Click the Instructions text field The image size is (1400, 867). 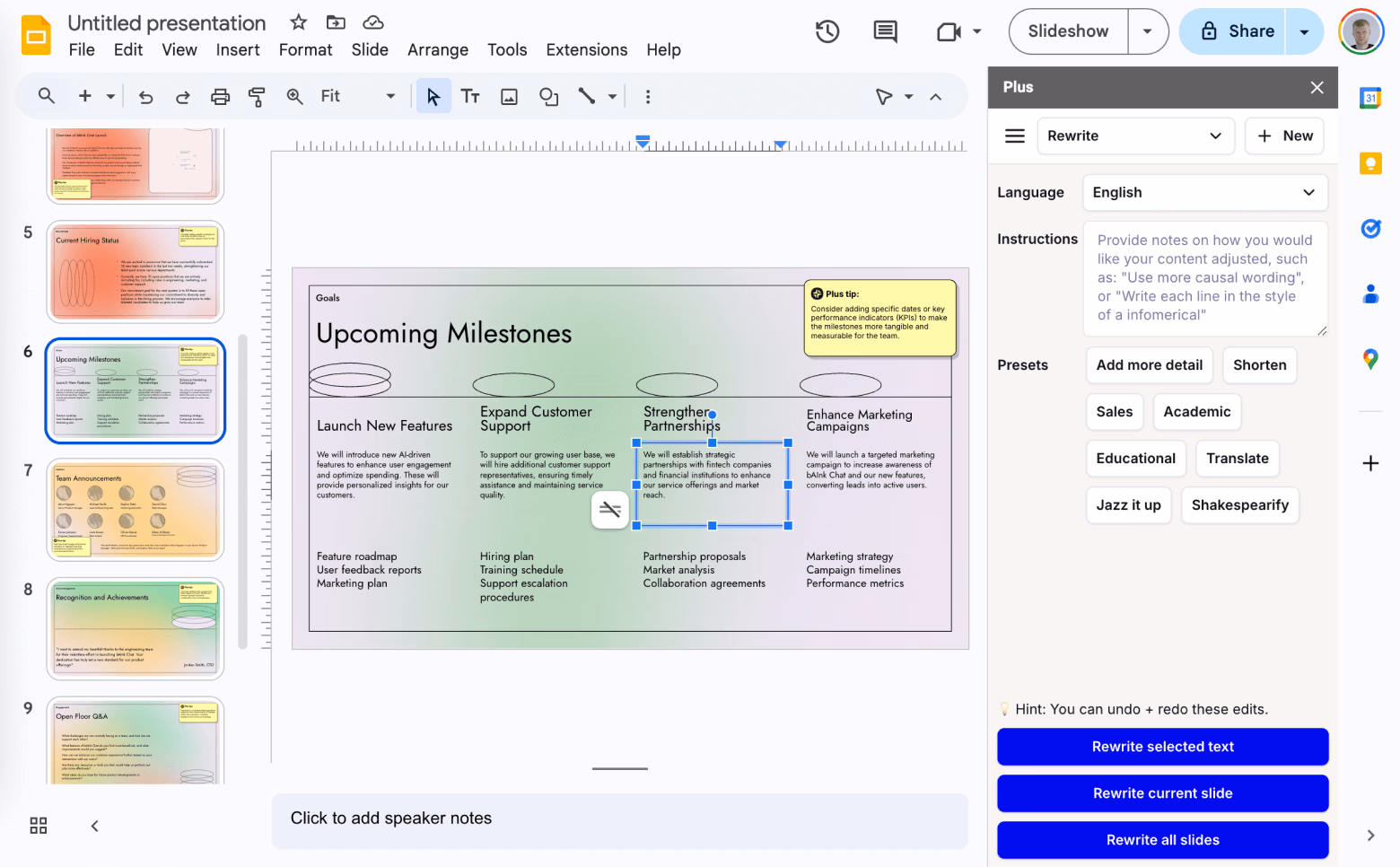(x=1204, y=278)
